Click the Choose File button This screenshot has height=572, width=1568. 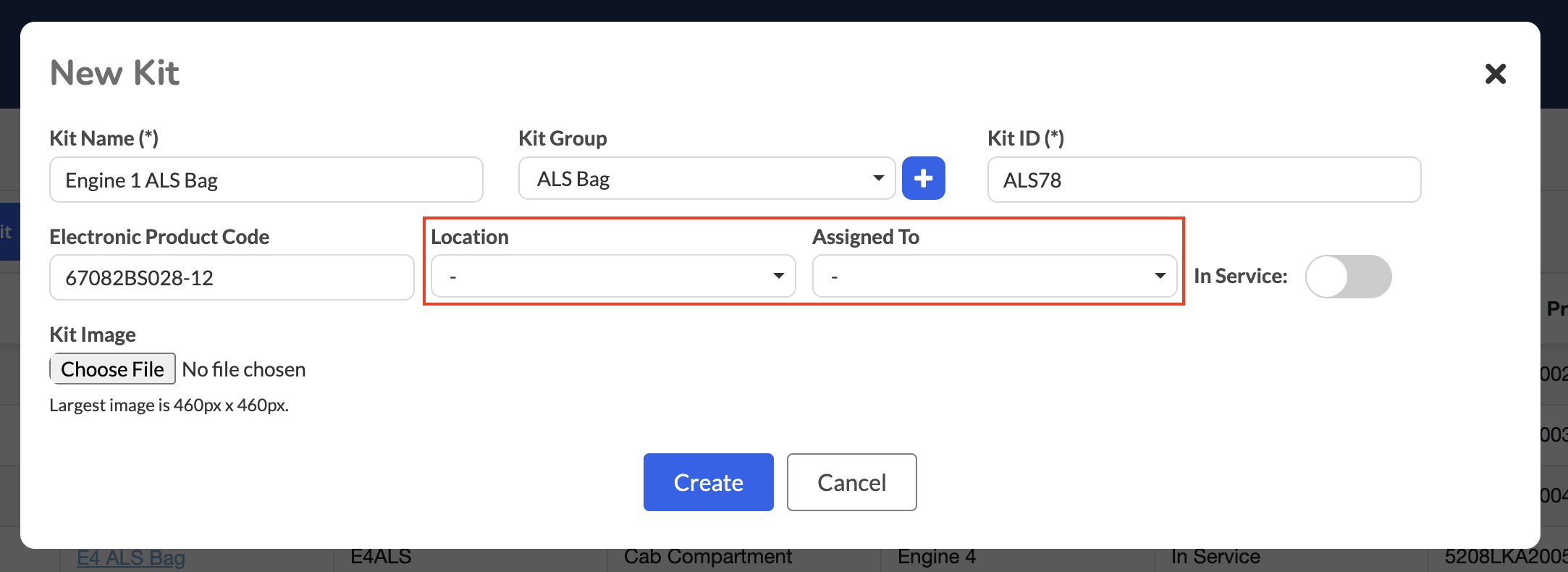[112, 369]
